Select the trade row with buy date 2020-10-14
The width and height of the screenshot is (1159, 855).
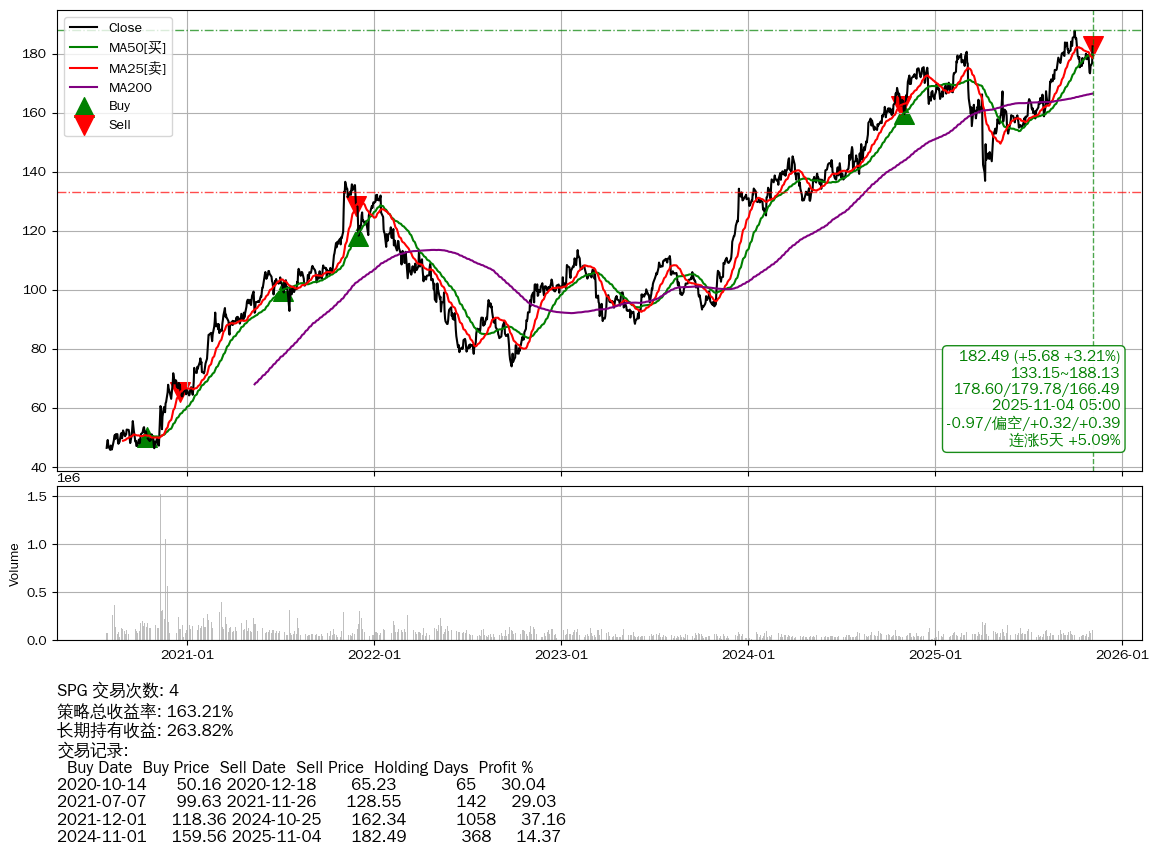[301, 784]
